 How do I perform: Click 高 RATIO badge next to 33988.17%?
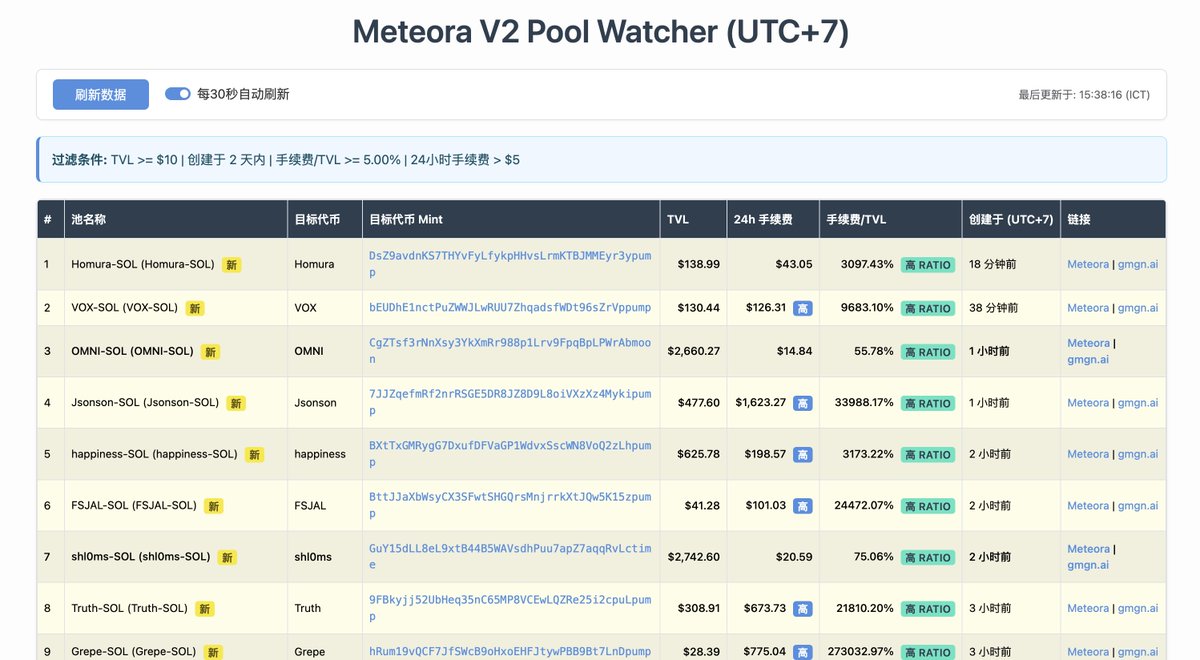(928, 403)
